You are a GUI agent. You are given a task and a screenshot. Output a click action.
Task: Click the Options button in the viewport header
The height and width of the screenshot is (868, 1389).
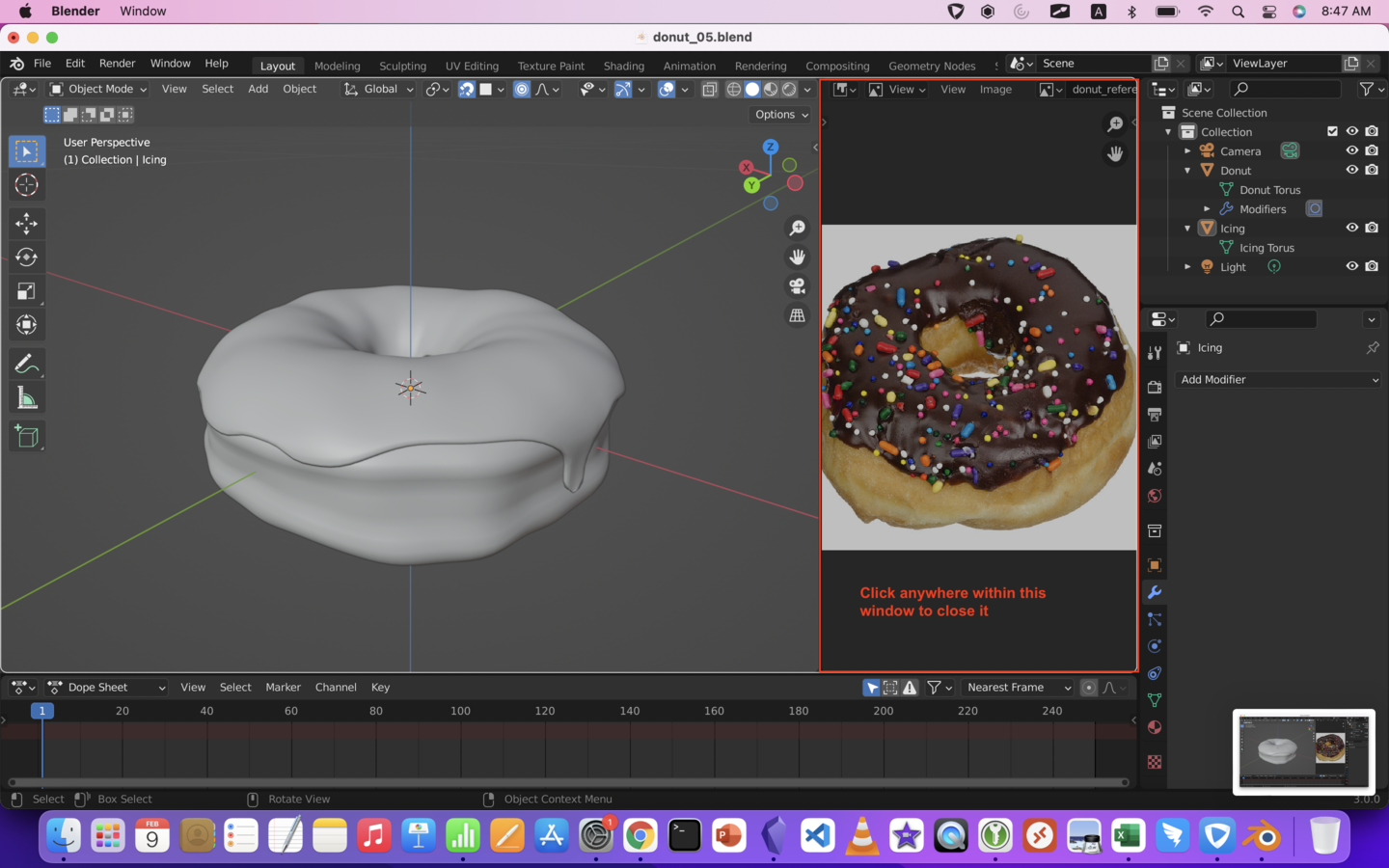pyautogui.click(x=779, y=114)
